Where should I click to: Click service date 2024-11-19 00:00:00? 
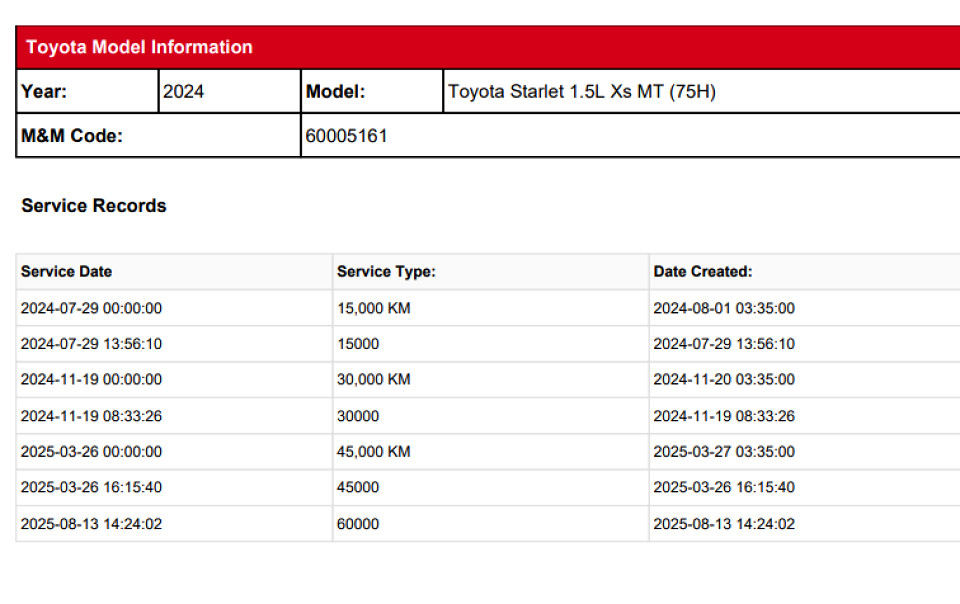click(x=91, y=380)
